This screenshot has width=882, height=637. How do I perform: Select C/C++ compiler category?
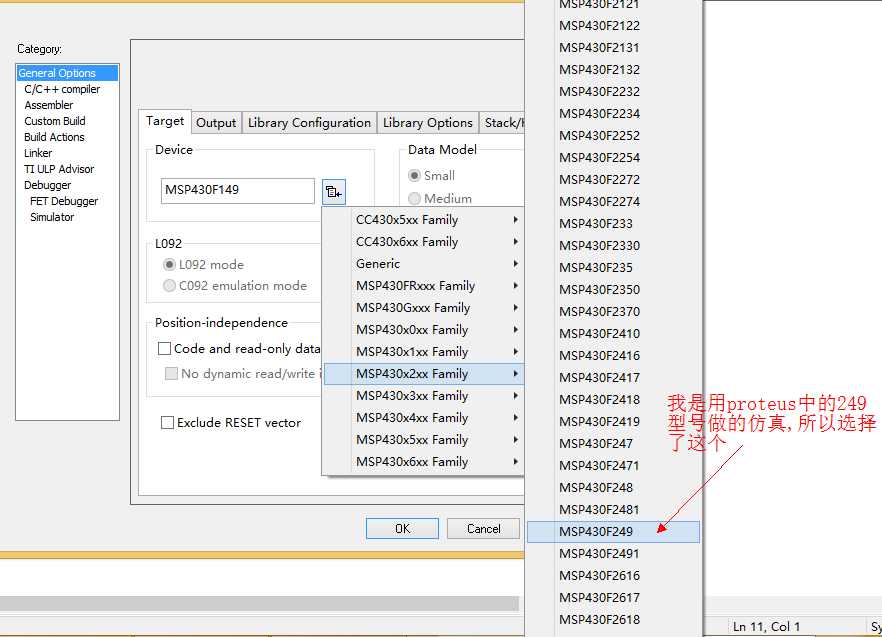(x=62, y=89)
